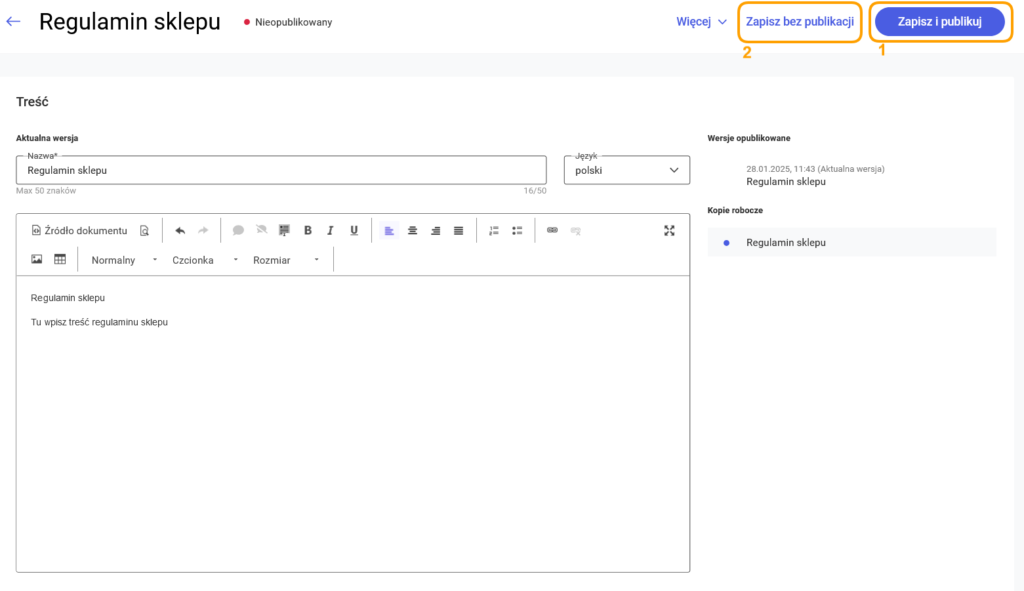Expand the Więcej menu
The image size is (1024, 591).
701,22
